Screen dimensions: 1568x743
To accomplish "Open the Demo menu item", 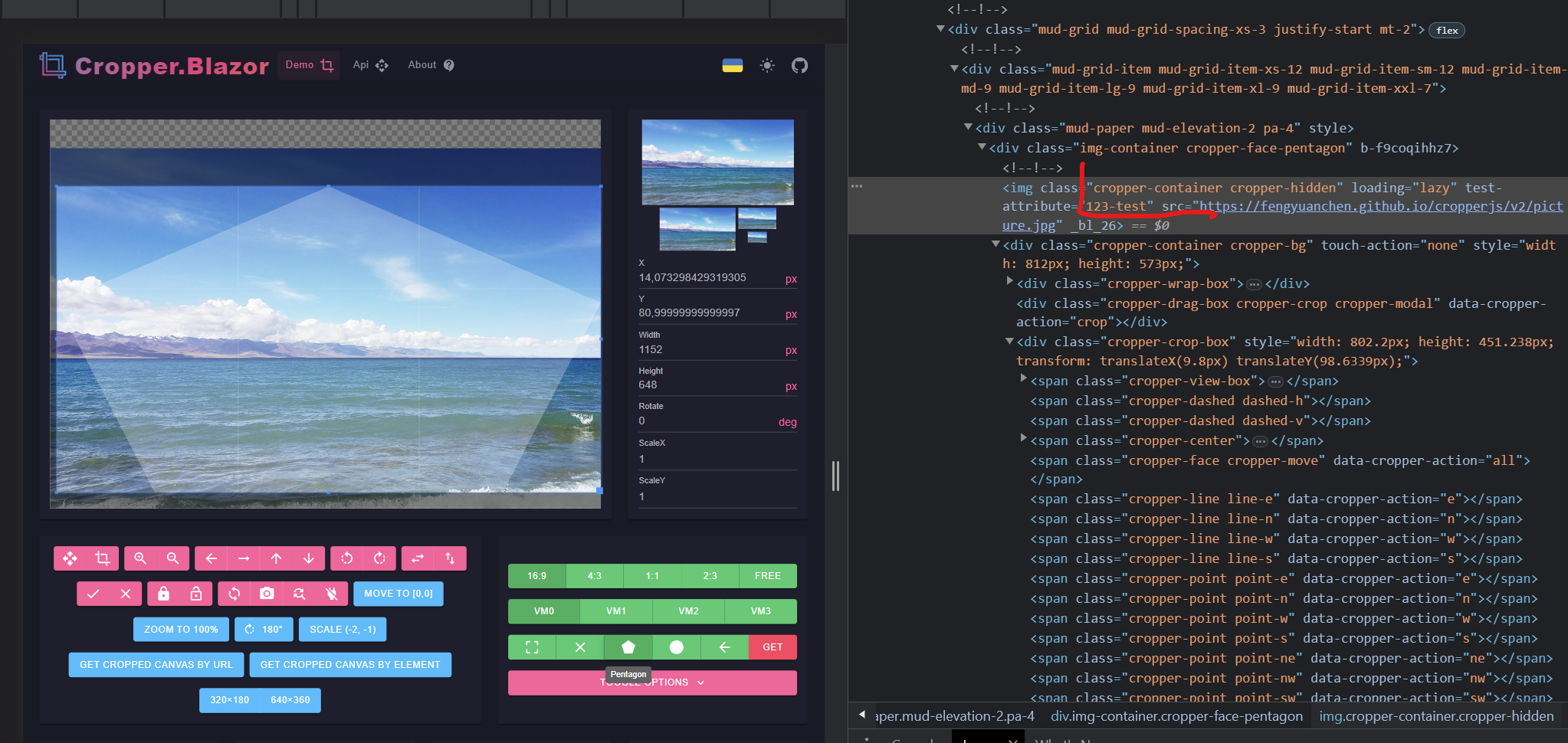I will pos(307,65).
